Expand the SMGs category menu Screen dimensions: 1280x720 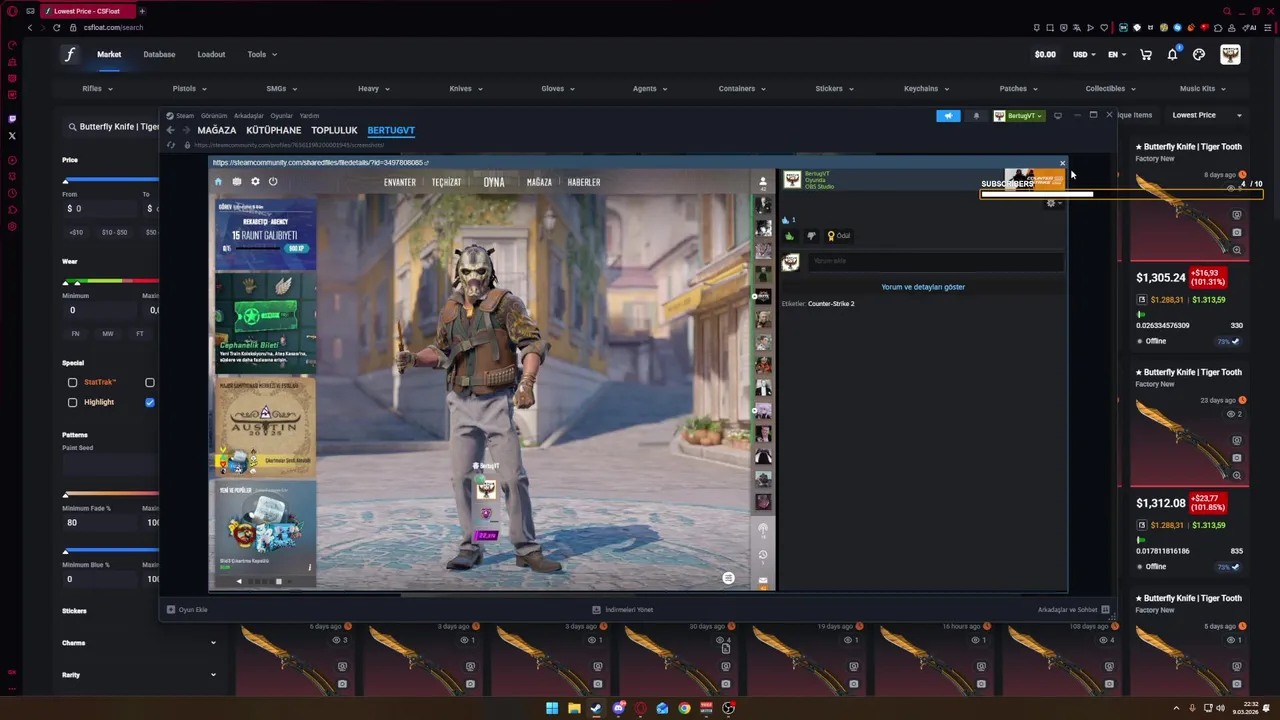[282, 88]
